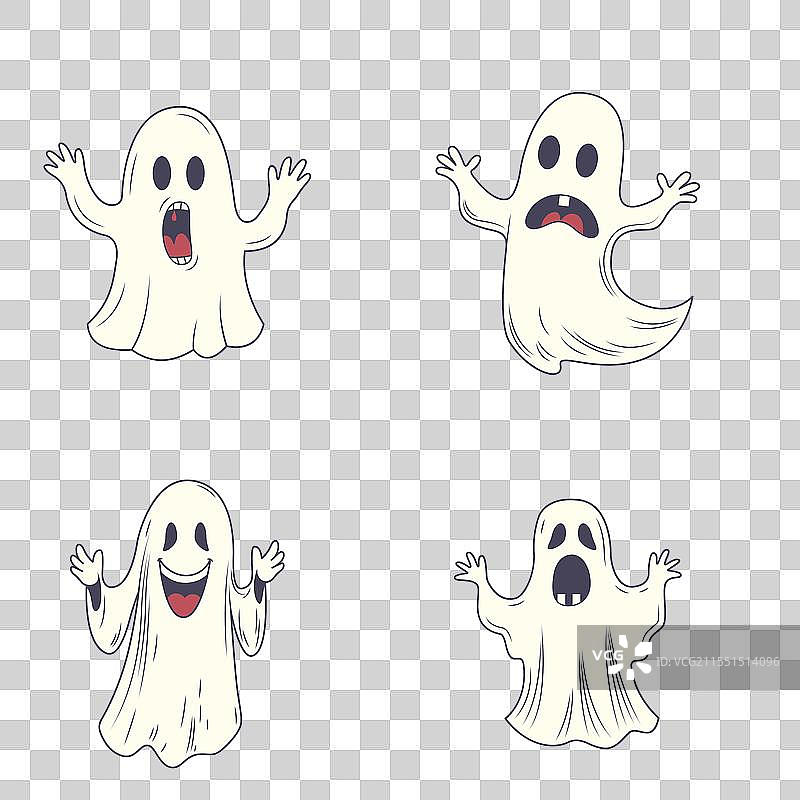Click the top-left ghost's right hand
Viewport: 800px width, 800px height.
pyautogui.click(x=290, y=179)
